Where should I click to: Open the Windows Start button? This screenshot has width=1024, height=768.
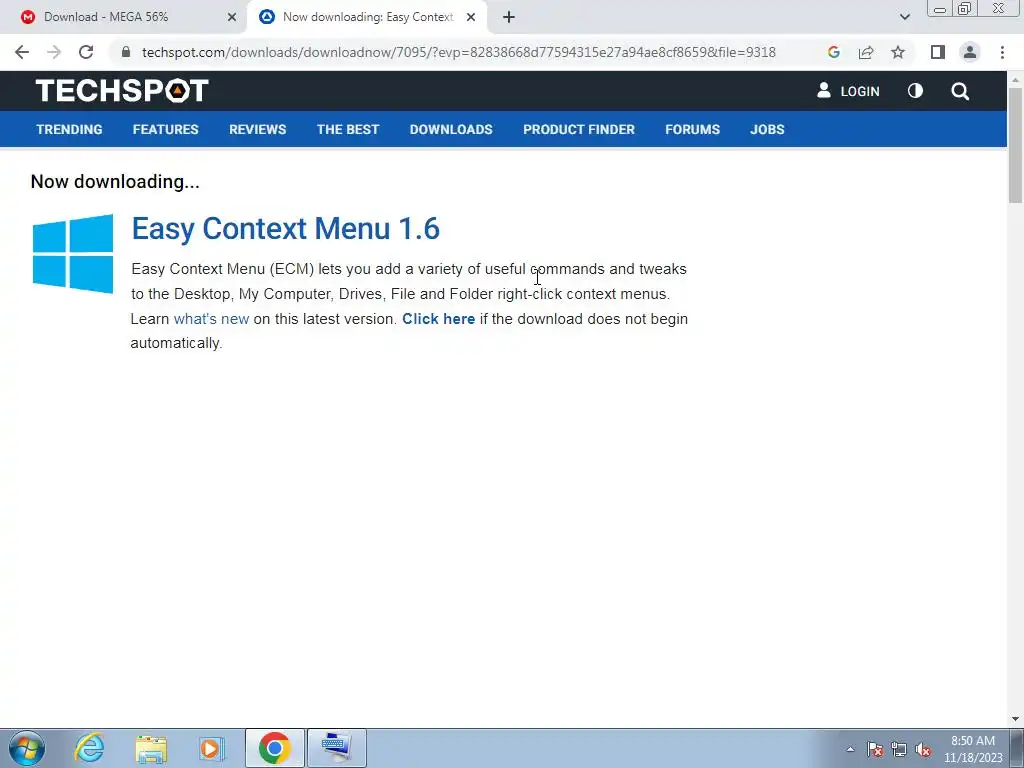pos(27,748)
